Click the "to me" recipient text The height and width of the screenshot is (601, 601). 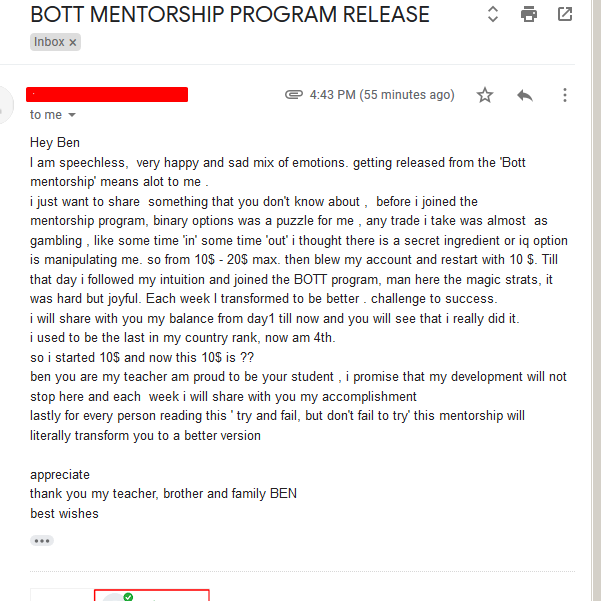[x=45, y=115]
